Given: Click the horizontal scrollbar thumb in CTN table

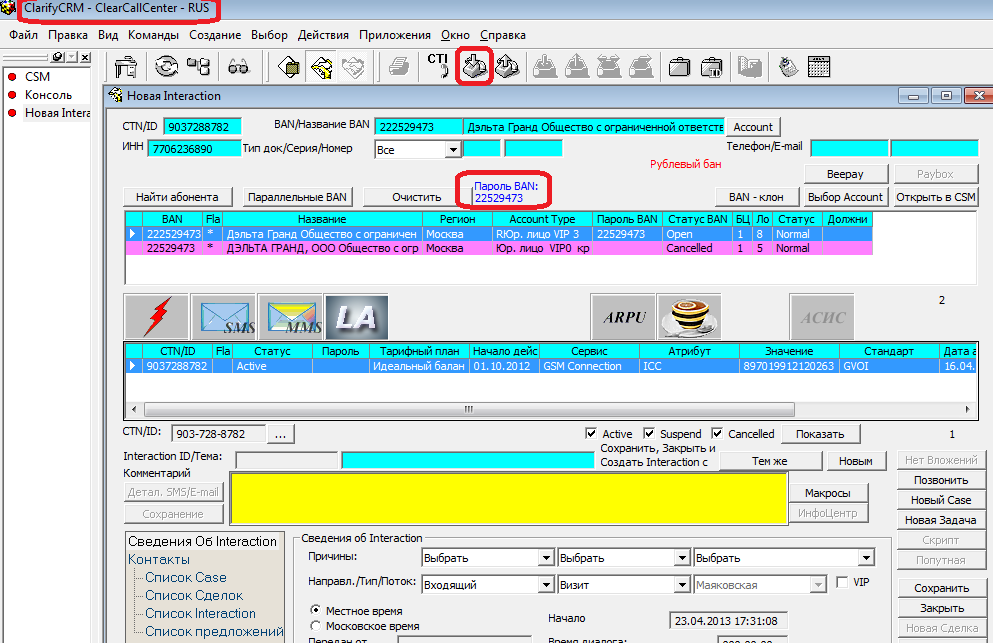Looking at the screenshot, I should (469, 409).
